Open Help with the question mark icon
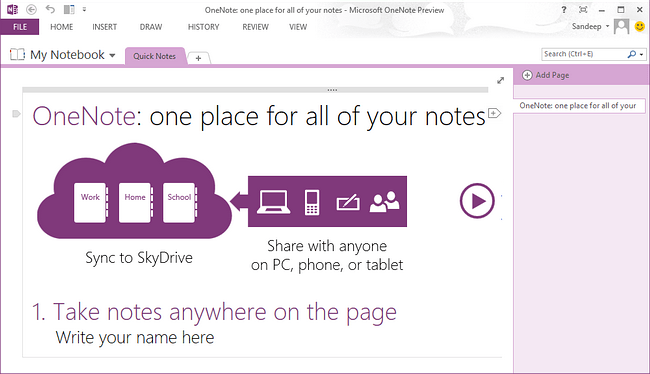 tap(564, 10)
